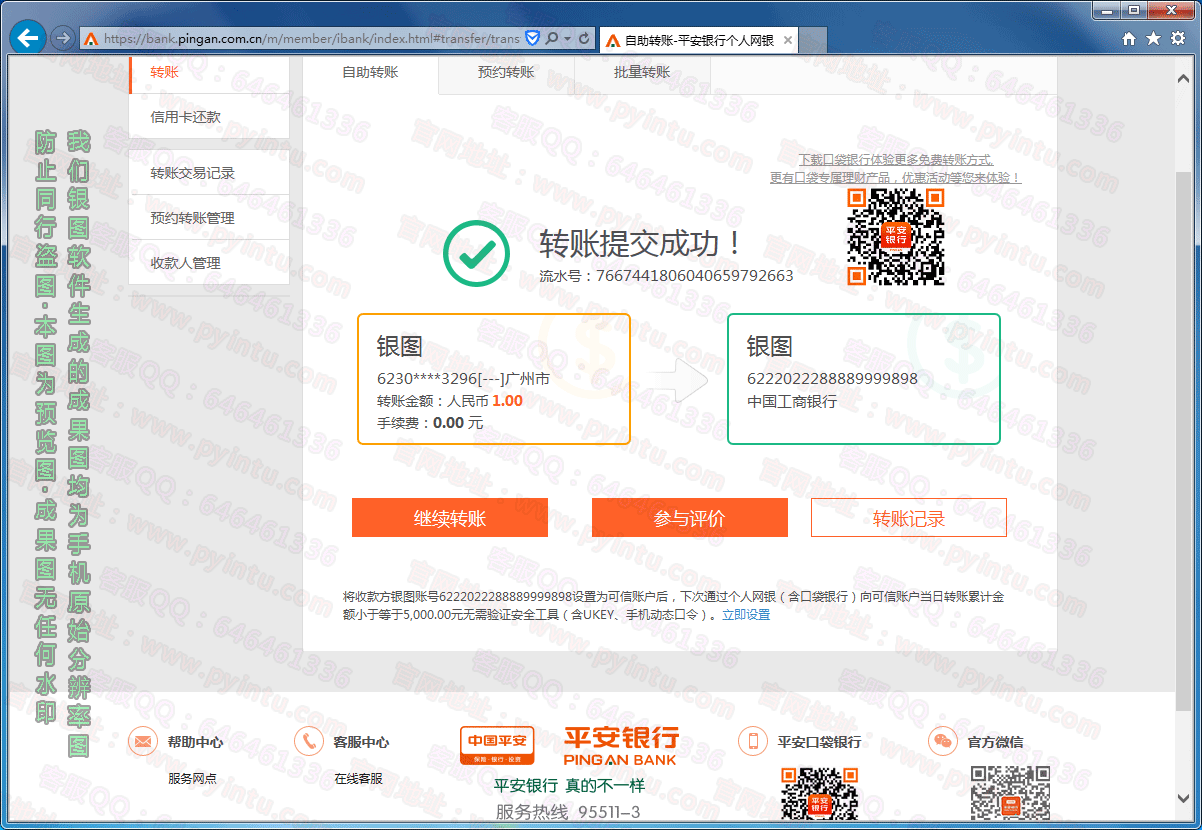Click the 手续费 0.00 元 text
The image size is (1202, 830).
[430, 423]
